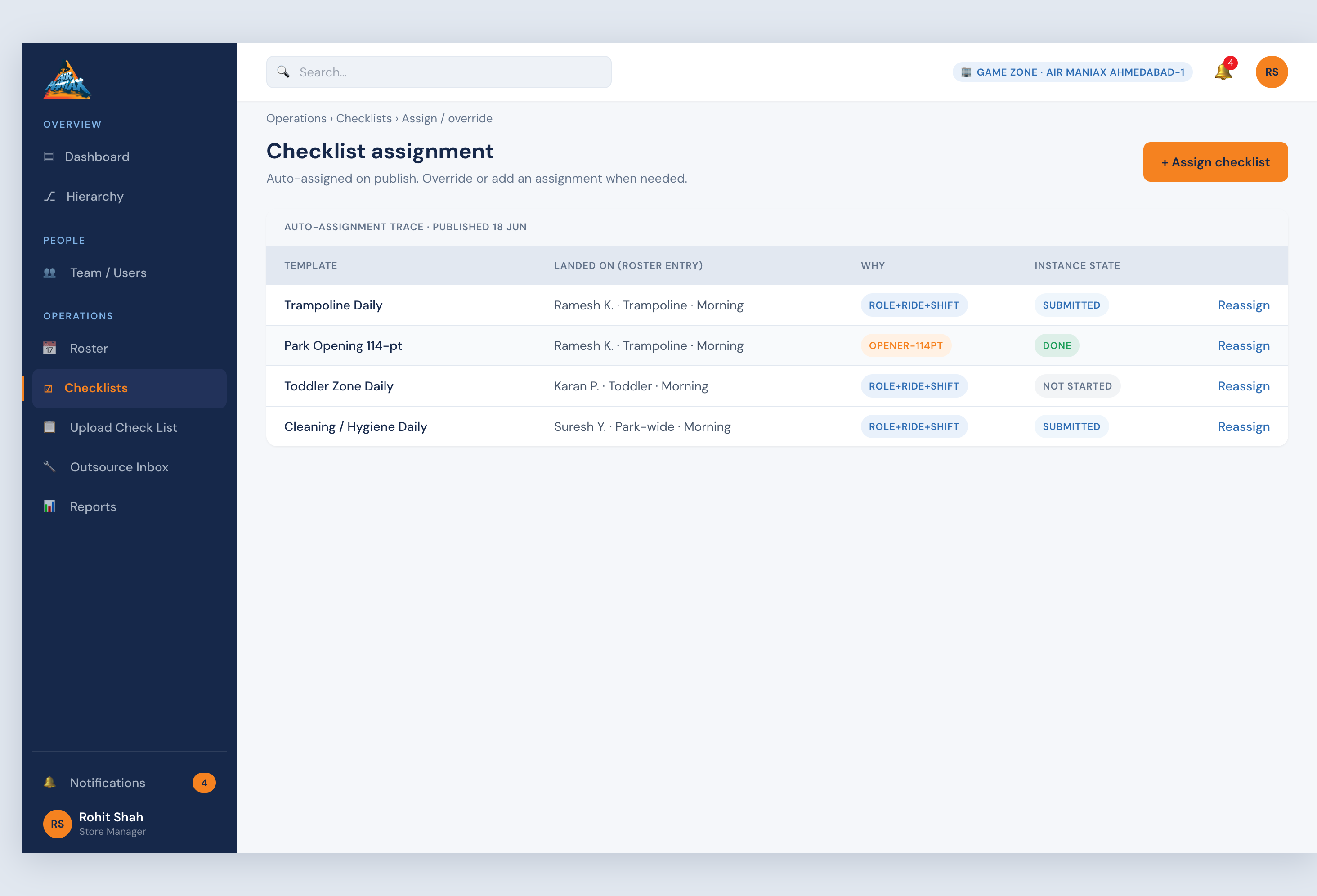Select the Checklists menu item
This screenshot has height=896, width=1317.
point(129,388)
